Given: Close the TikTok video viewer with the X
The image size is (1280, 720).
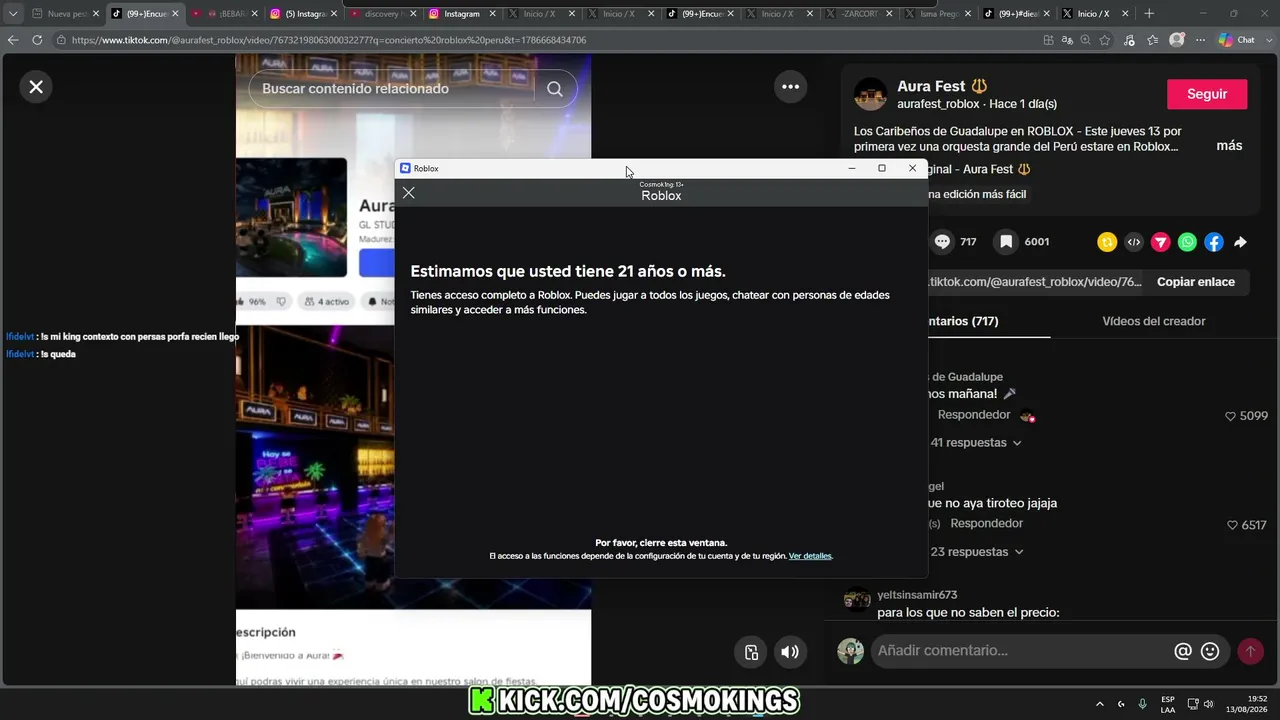Looking at the screenshot, I should pos(36,87).
